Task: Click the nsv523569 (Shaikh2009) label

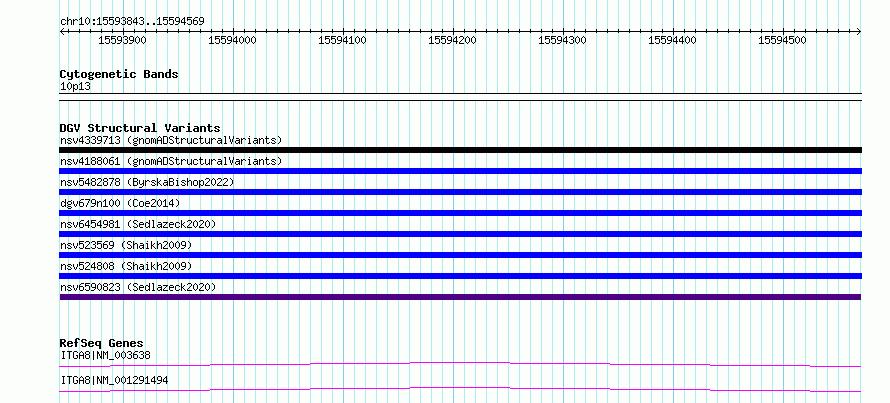Action: (x=126, y=245)
